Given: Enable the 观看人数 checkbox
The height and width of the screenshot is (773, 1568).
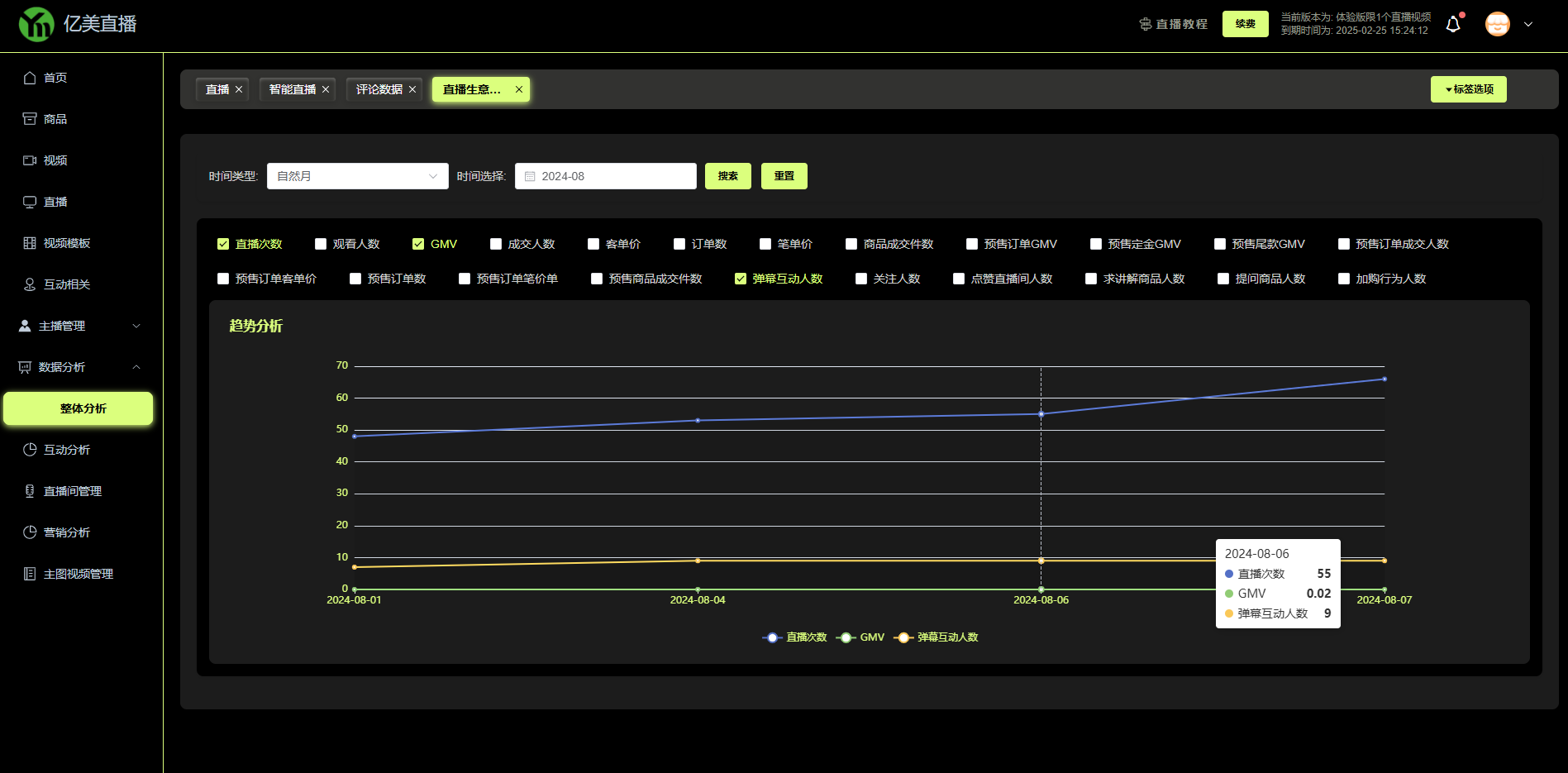Looking at the screenshot, I should pos(321,244).
